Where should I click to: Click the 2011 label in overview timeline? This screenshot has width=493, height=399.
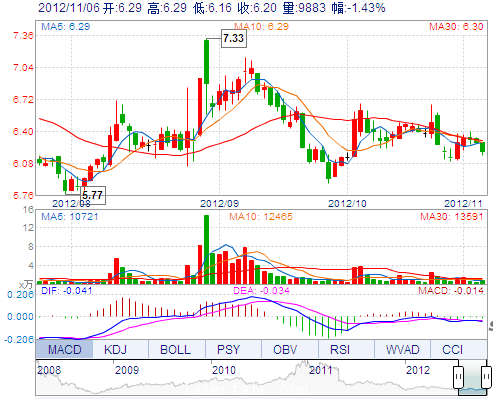321,370
